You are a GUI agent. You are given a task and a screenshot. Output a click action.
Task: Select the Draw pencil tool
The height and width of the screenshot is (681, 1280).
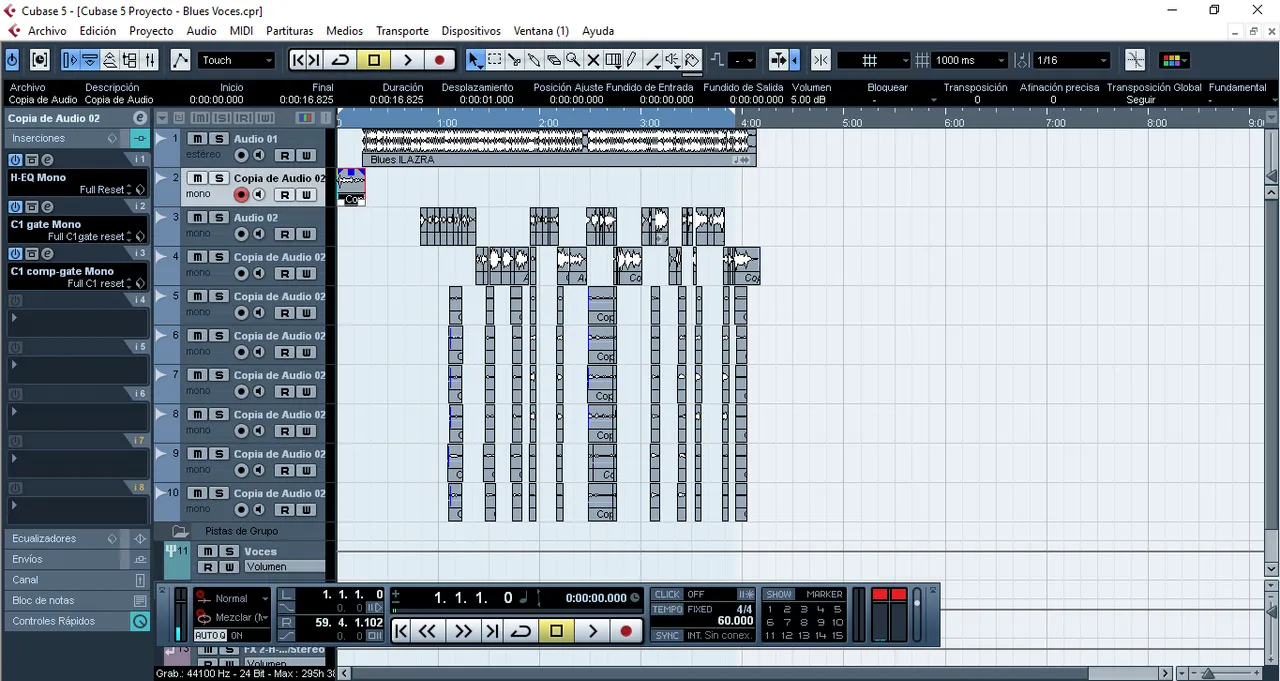(632, 60)
